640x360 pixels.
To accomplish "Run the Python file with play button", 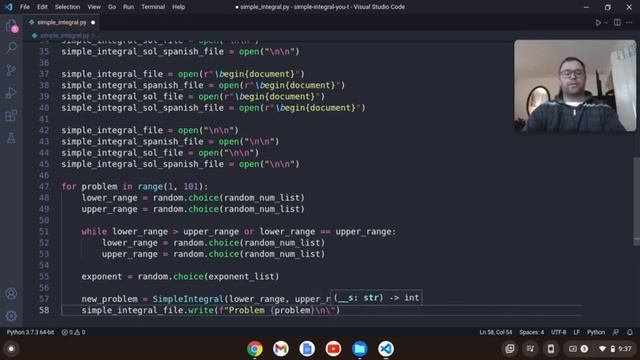I will [598, 23].
